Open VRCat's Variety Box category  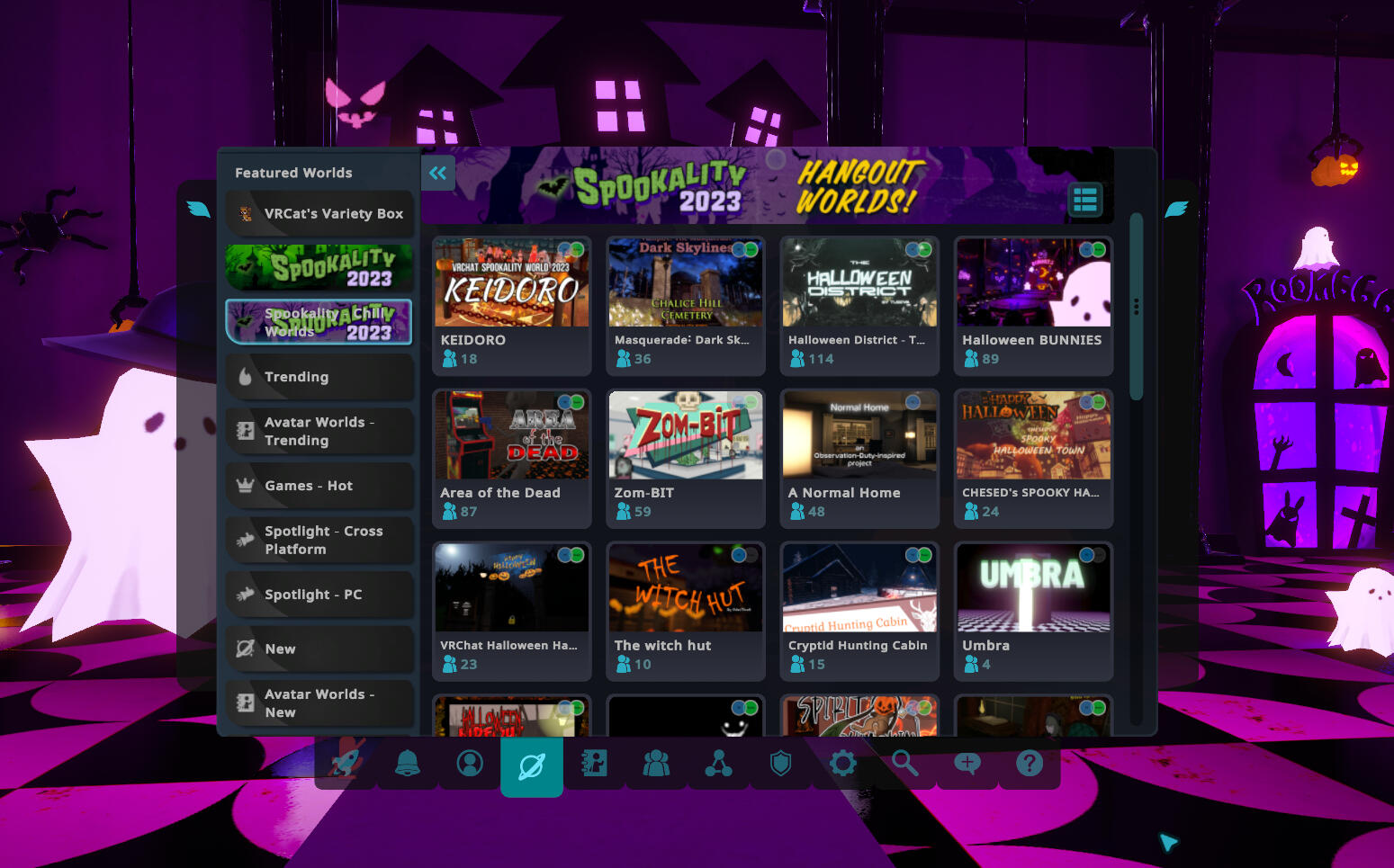click(x=319, y=214)
